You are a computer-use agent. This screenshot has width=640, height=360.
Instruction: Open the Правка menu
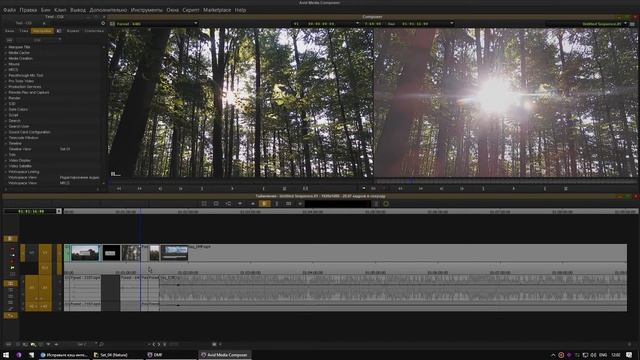click(x=28, y=10)
